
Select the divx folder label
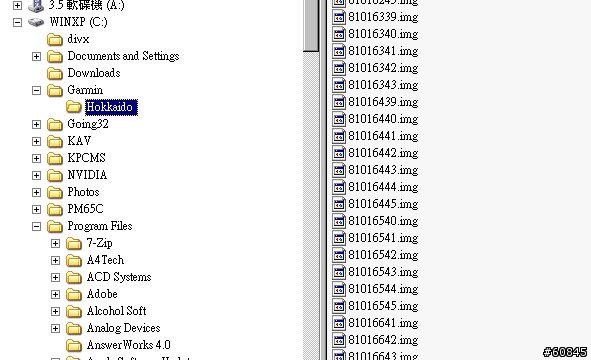click(x=78, y=39)
